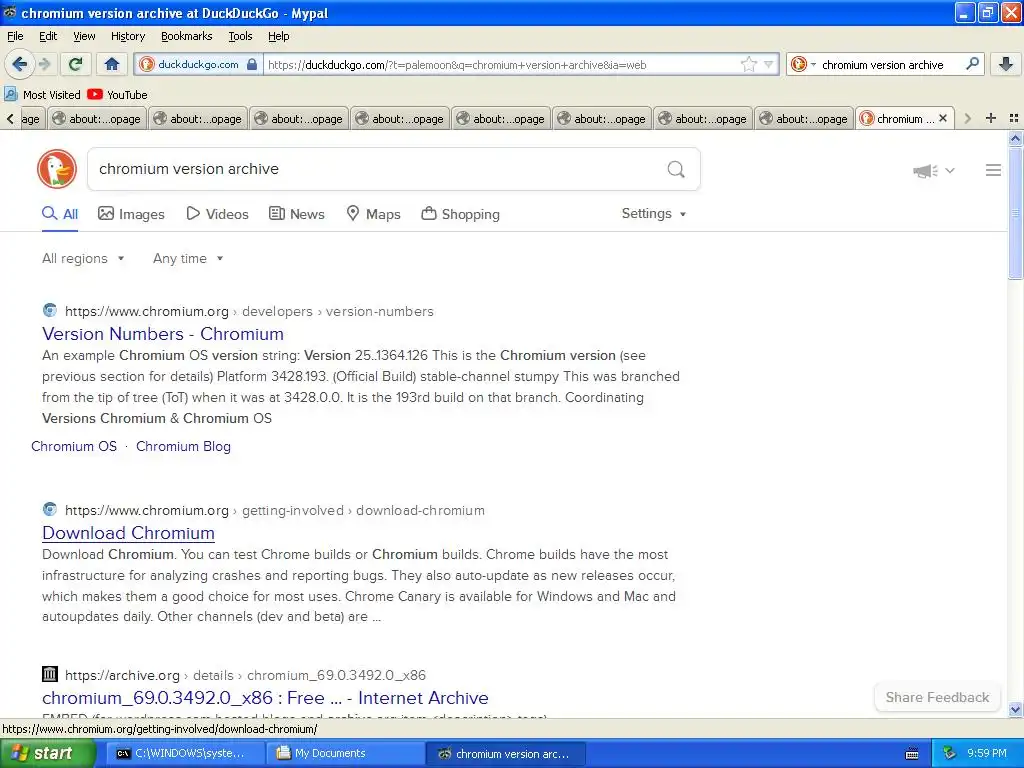This screenshot has width=1024, height=768.
Task: Open the Bookmarks menu
Action: (x=186, y=36)
